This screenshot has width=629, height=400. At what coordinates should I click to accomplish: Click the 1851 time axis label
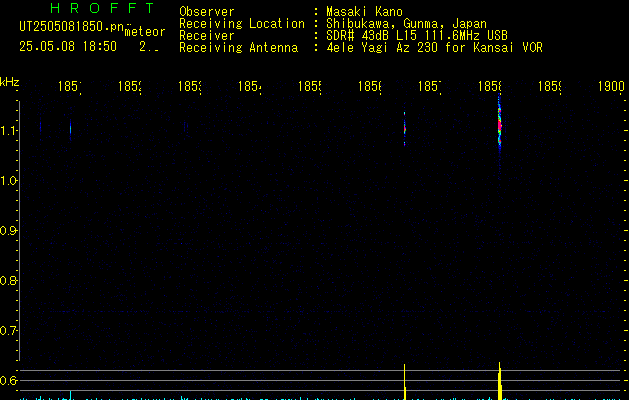click(x=70, y=86)
